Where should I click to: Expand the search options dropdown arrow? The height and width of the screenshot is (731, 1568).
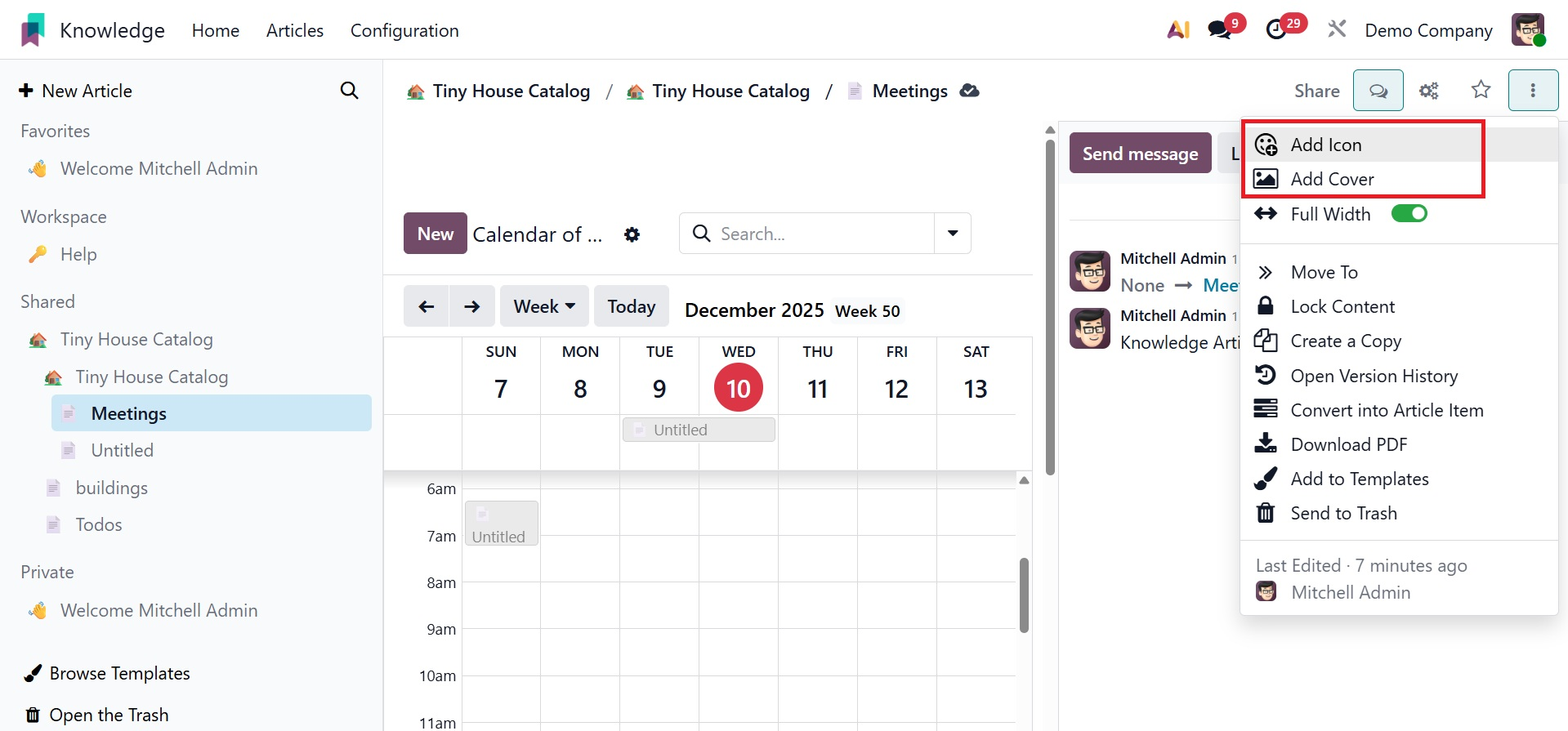coord(953,234)
